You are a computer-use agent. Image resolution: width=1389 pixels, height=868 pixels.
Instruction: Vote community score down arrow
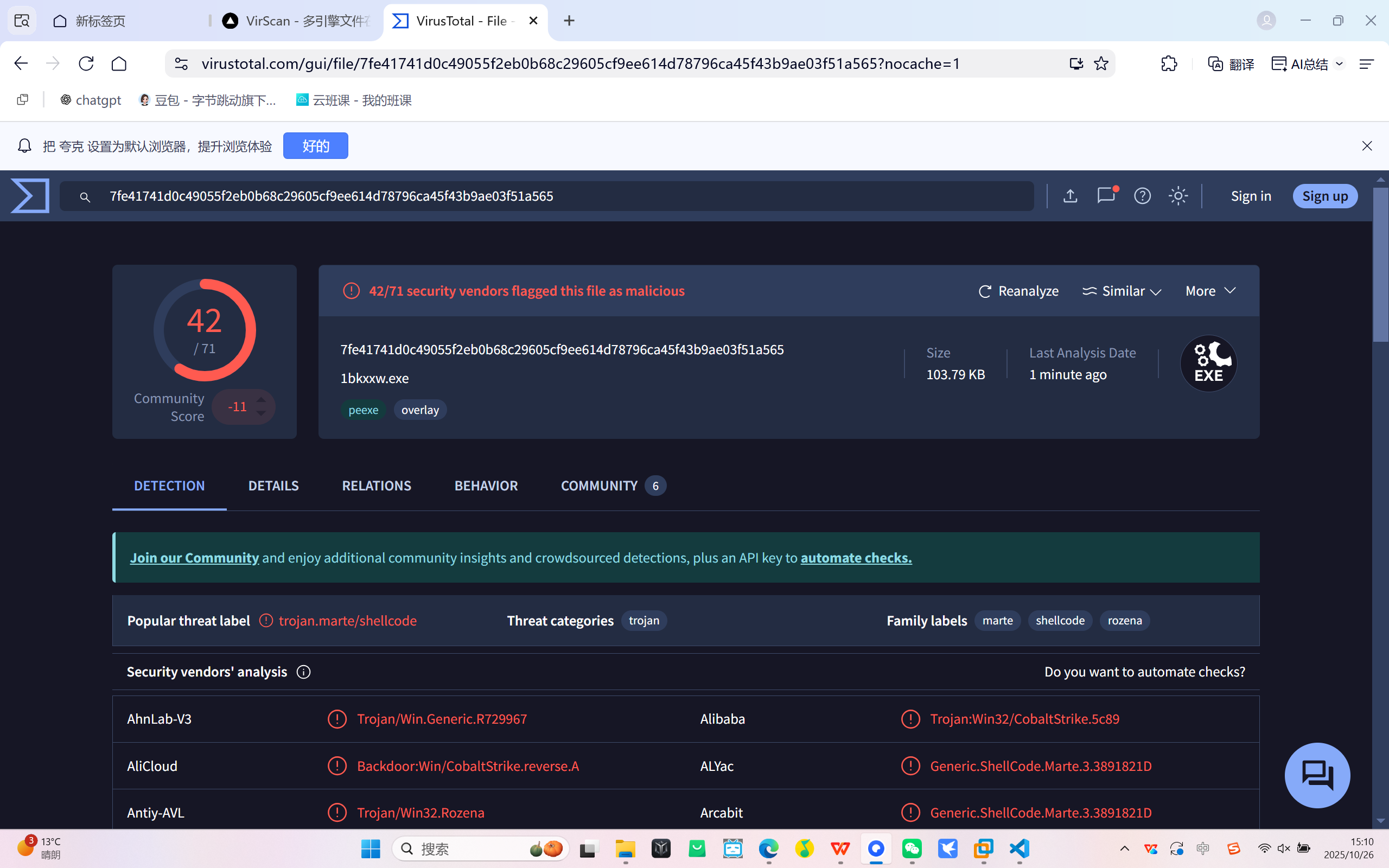[x=261, y=413]
